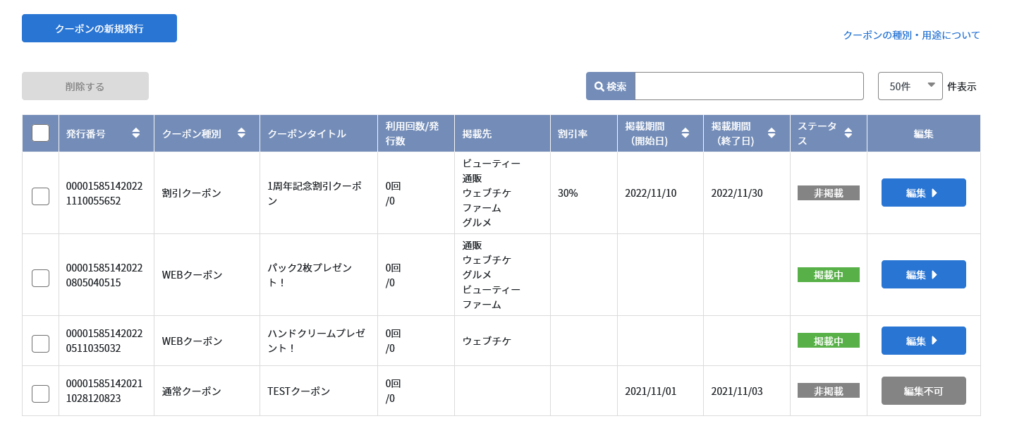Check the box for 1周年記念割引クーポン row
Image resolution: width=1024 pixels, height=445 pixels.
pos(41,195)
